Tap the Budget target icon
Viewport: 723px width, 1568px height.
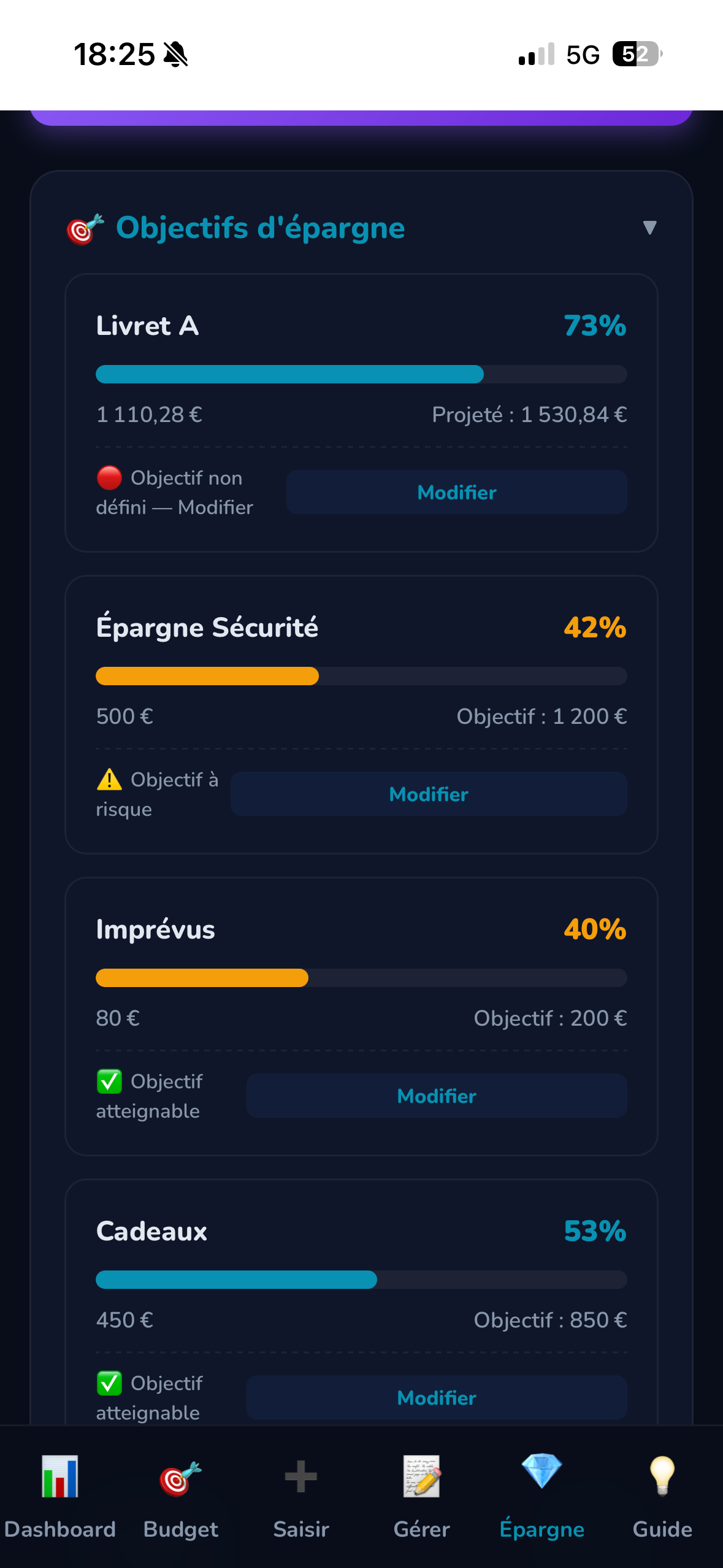pos(180,1477)
